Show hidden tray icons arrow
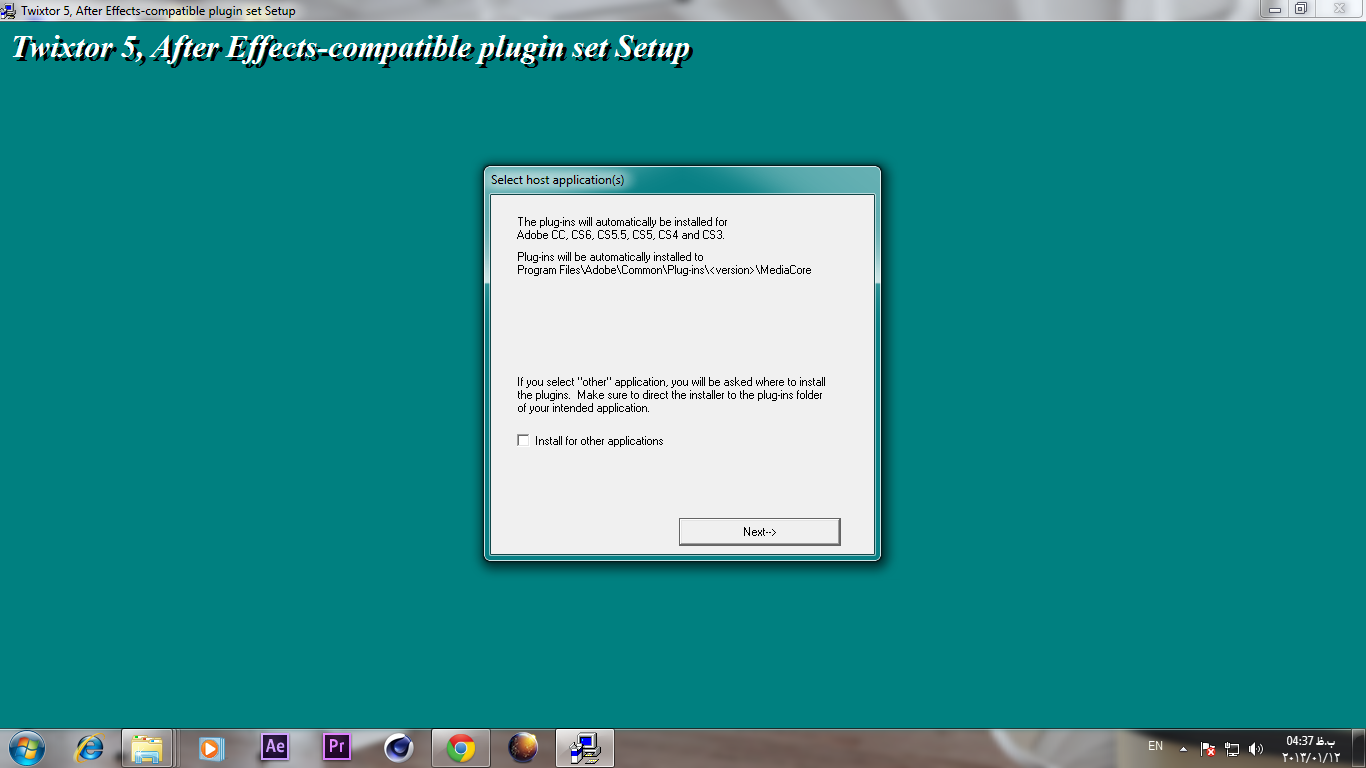1366x768 pixels. point(1183,748)
